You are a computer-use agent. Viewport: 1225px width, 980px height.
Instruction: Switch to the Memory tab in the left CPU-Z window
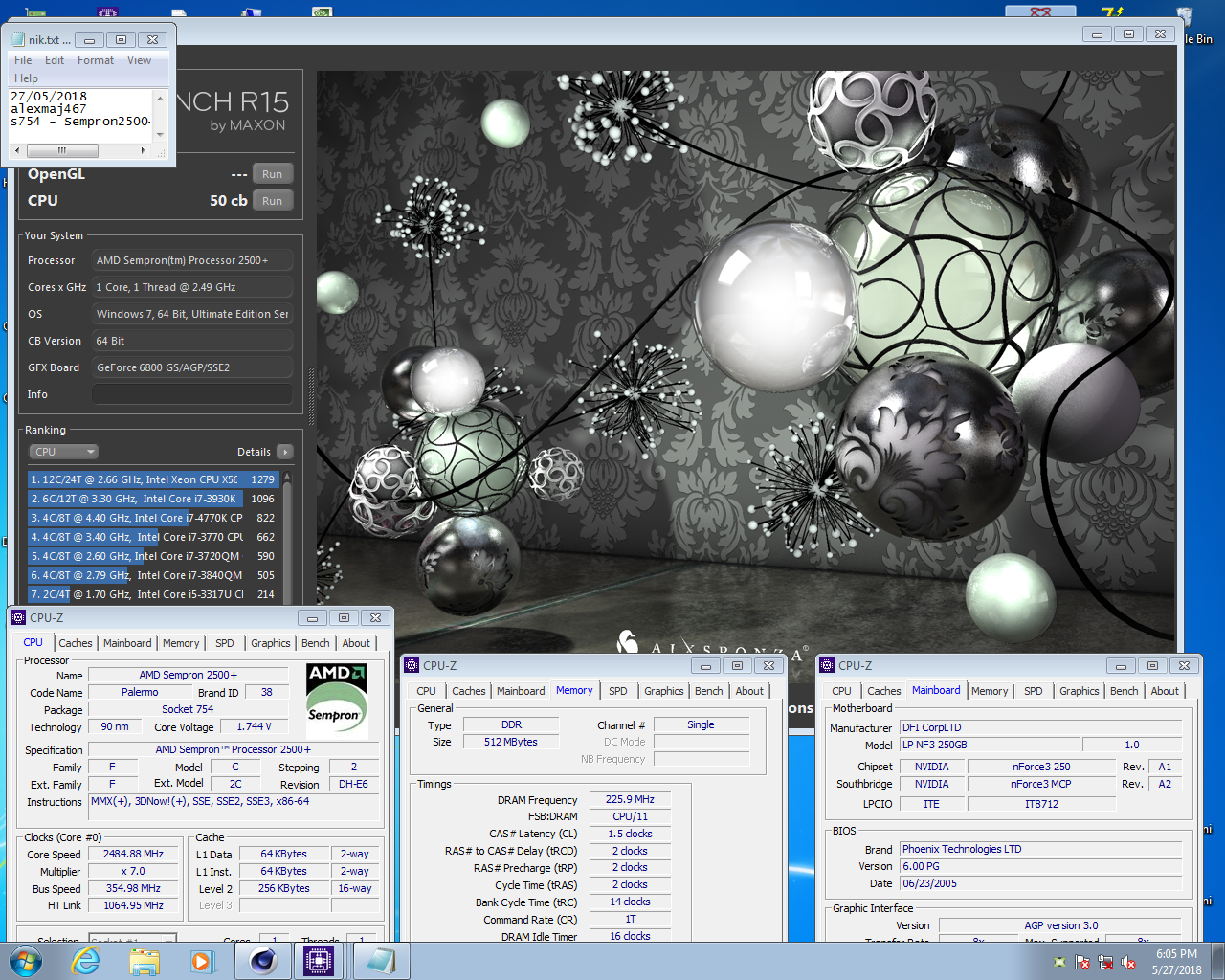181,643
